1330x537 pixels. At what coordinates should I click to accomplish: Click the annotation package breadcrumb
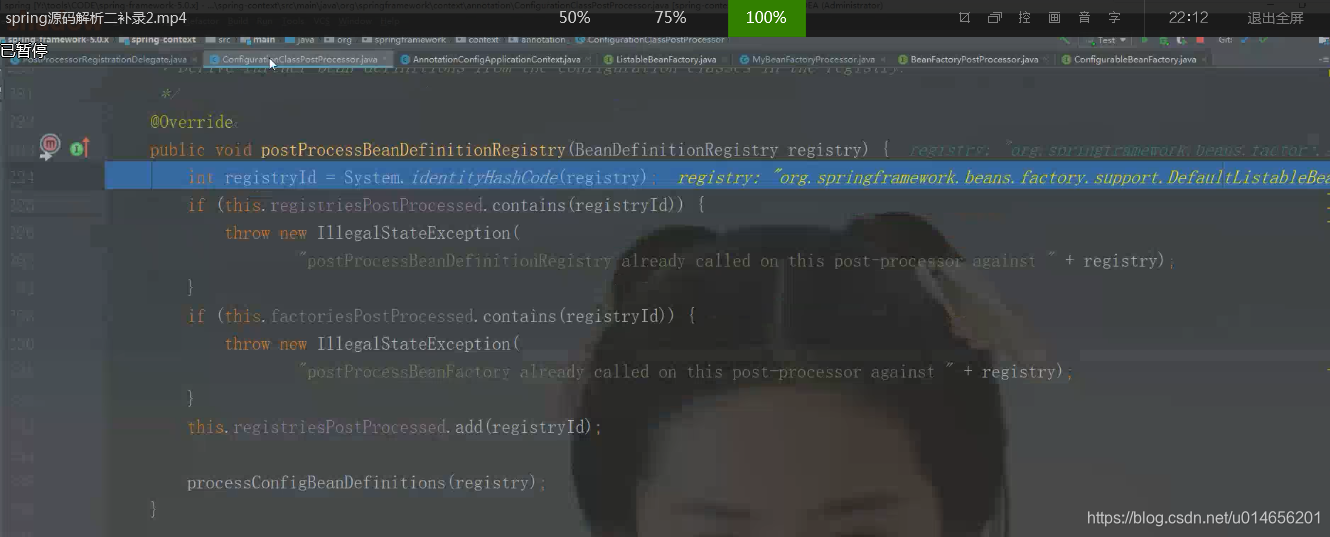point(538,40)
